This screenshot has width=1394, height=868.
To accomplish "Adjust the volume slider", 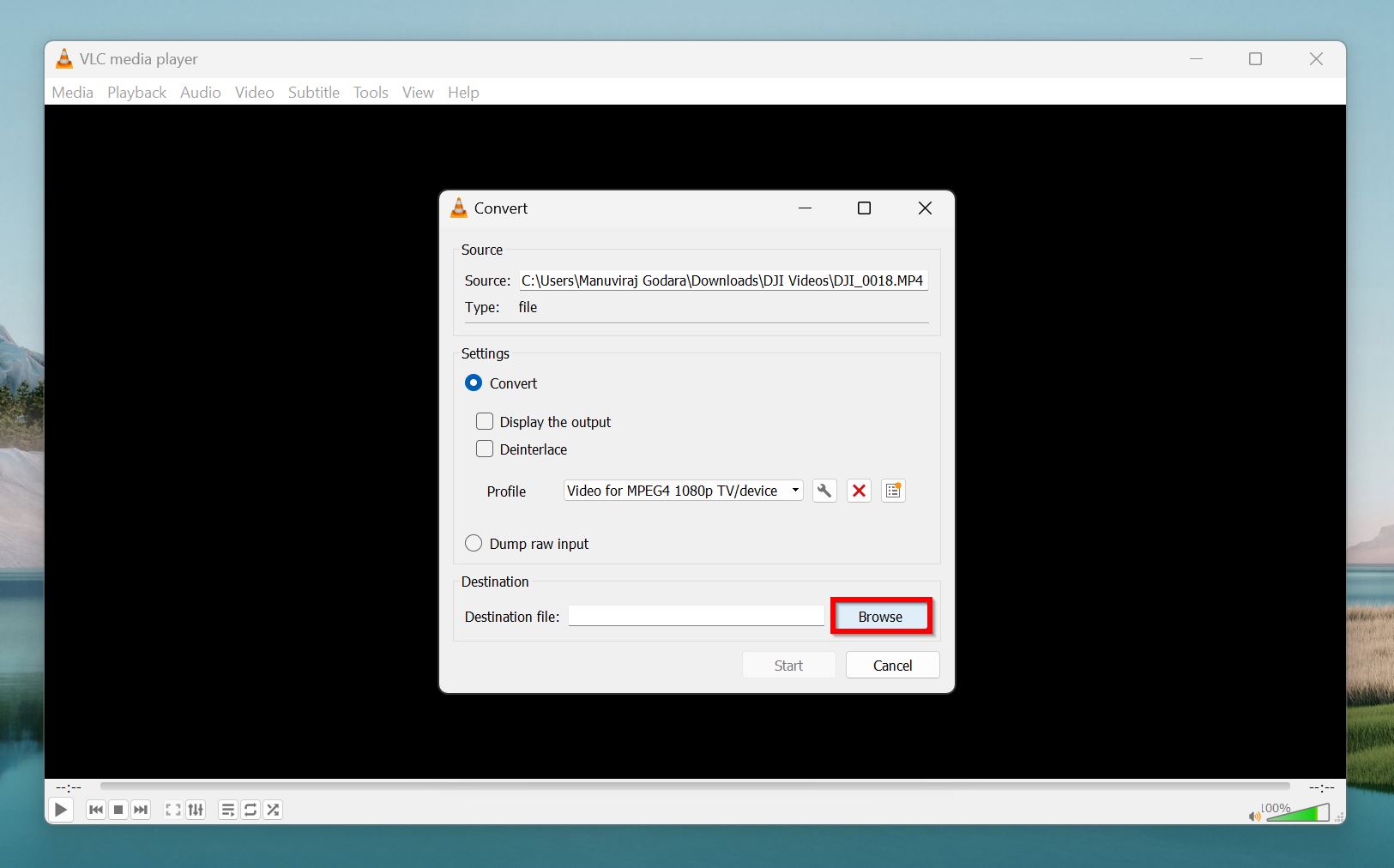I will pos(1298,812).
